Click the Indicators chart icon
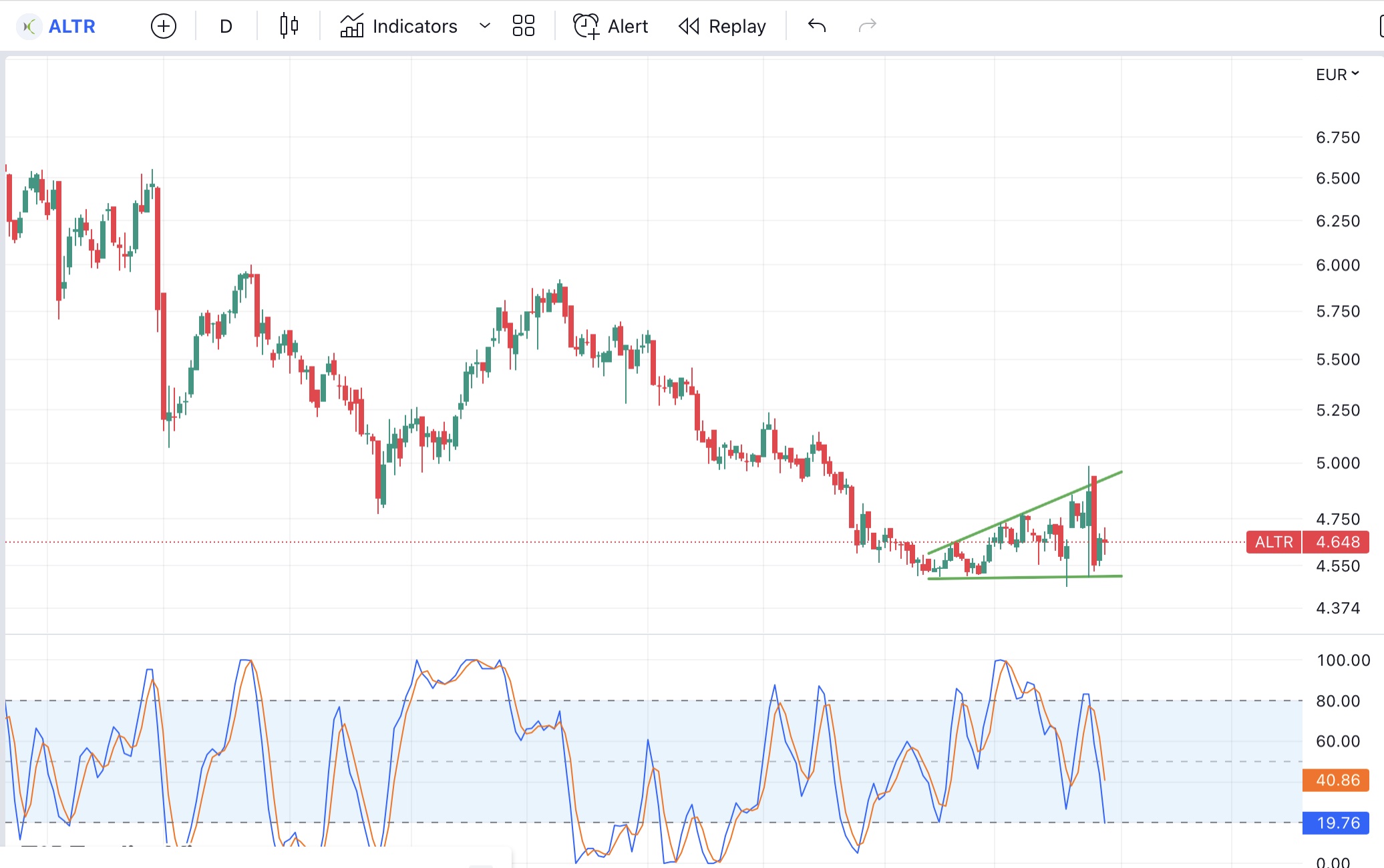Image resolution: width=1384 pixels, height=868 pixels. tap(351, 26)
